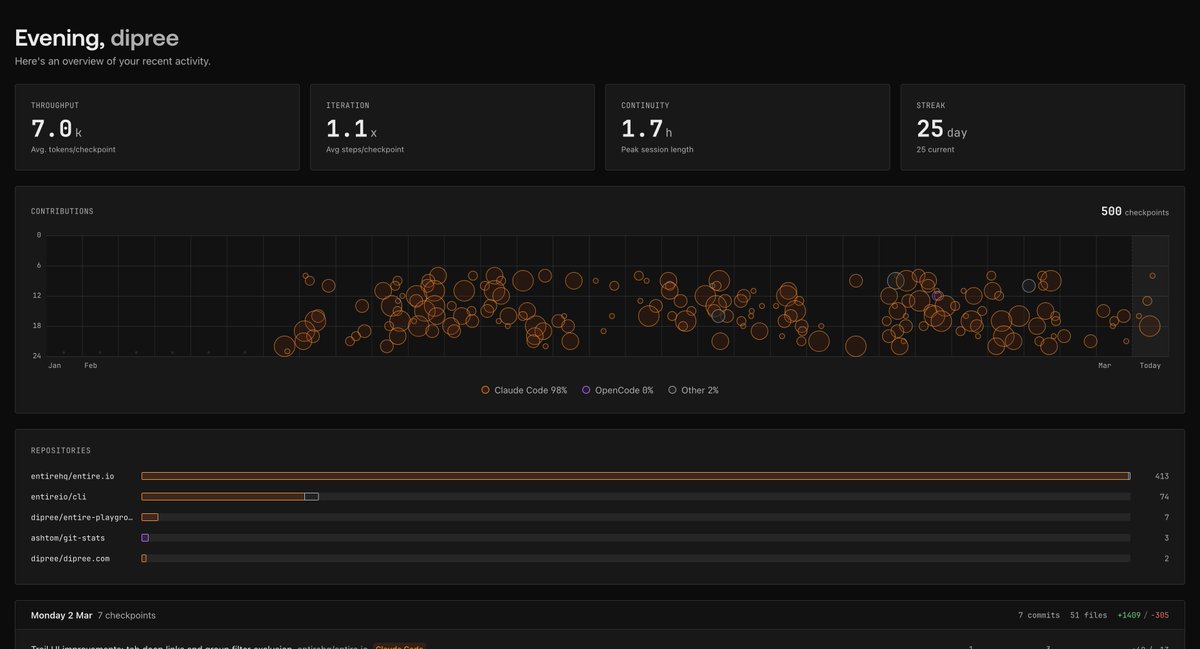Viewport: 1200px width, 649px height.
Task: Click the 'CONTRIBUTIONS' section title
Action: (62, 212)
